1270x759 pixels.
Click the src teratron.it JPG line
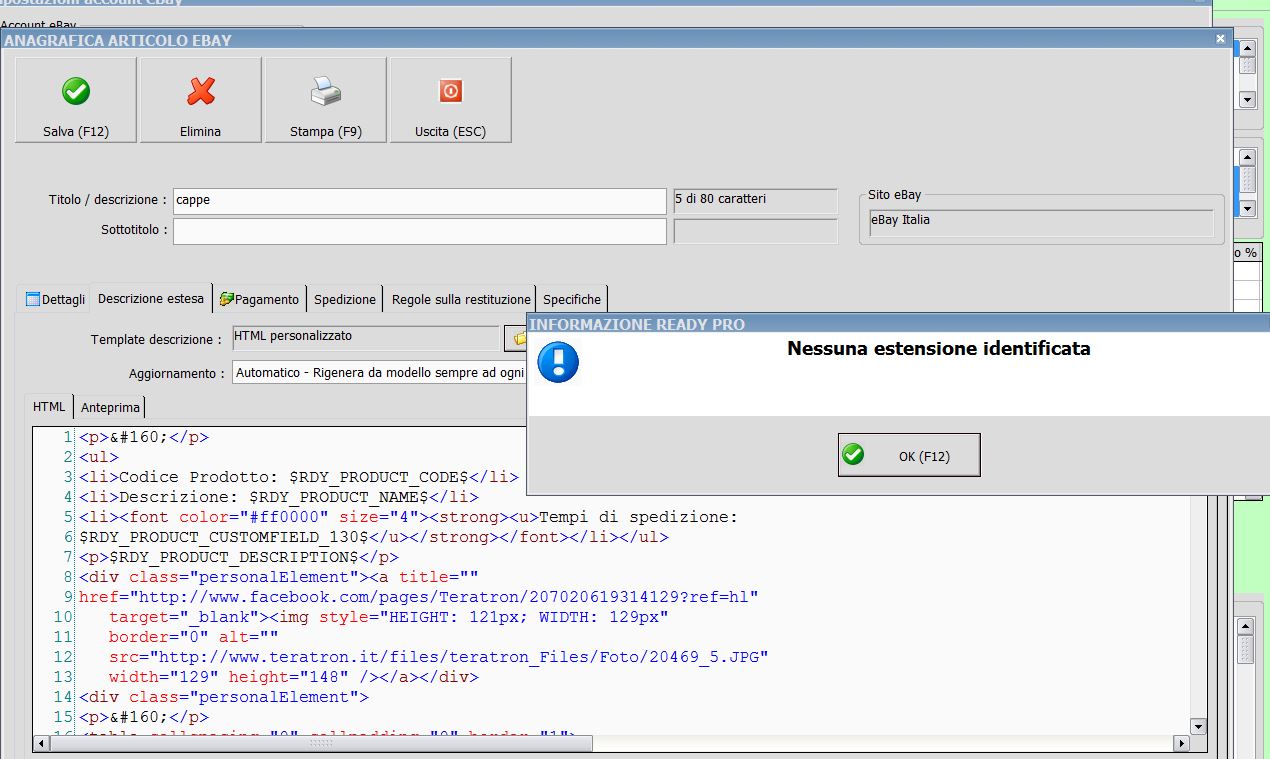[438, 657]
